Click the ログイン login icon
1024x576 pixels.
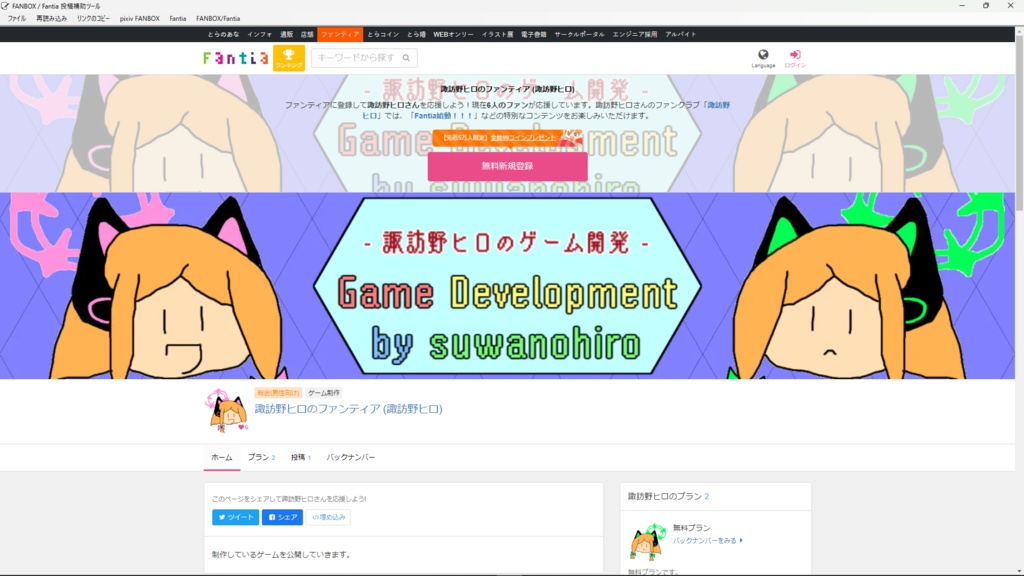(x=796, y=54)
